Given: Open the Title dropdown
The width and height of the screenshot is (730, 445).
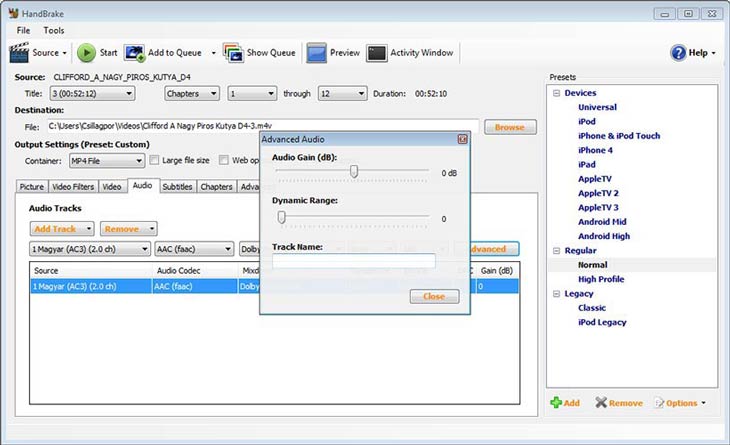Looking at the screenshot, I should coord(92,93).
